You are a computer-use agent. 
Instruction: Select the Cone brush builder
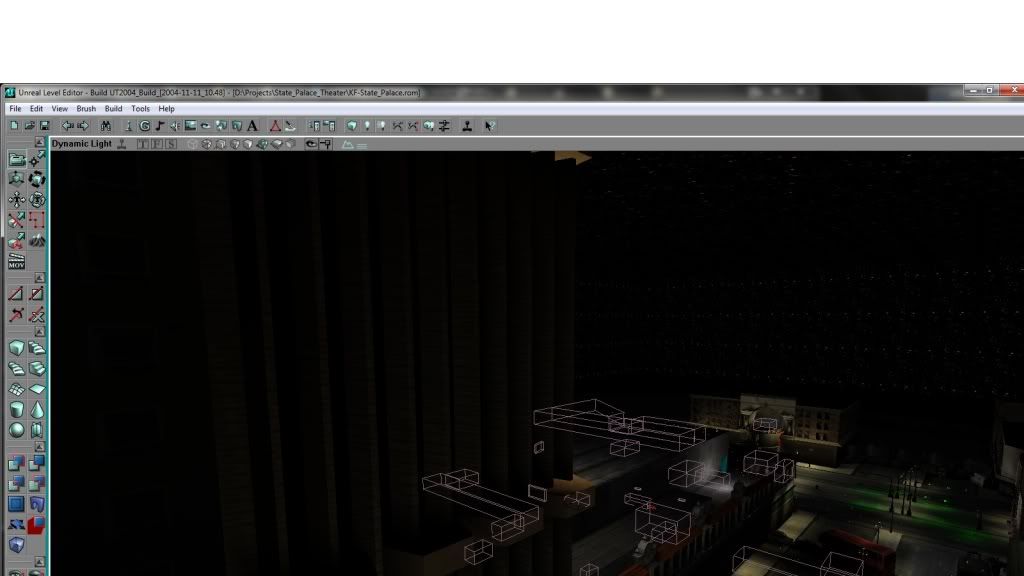point(37,410)
